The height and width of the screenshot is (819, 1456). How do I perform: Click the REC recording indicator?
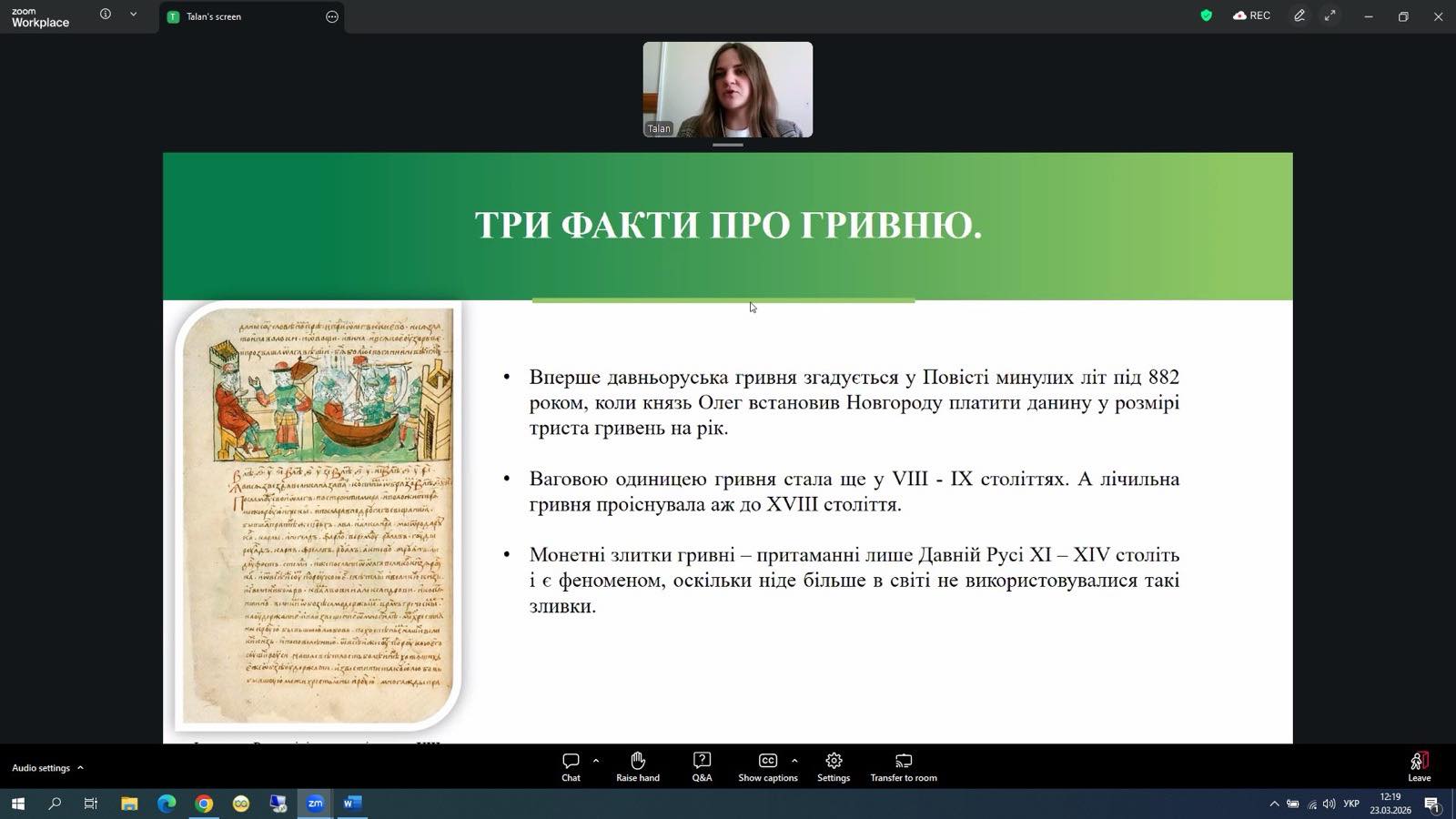1251,15
